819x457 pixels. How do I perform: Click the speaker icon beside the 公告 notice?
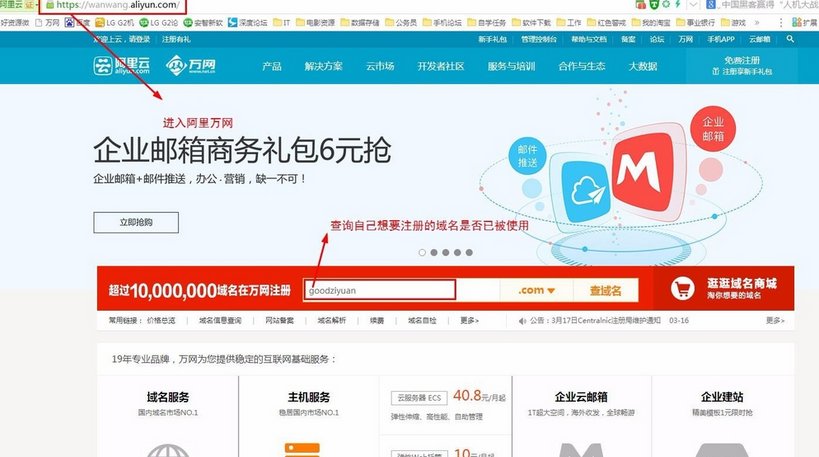click(x=522, y=321)
